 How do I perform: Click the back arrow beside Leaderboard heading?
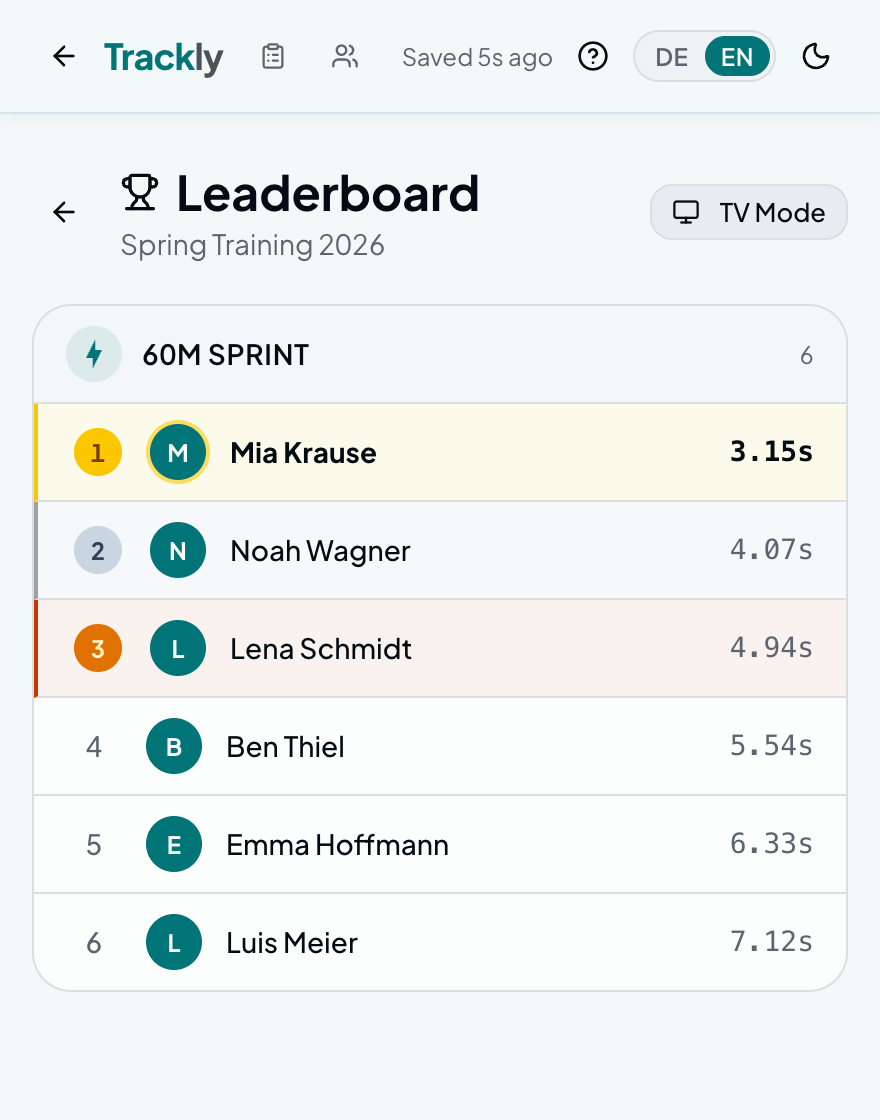click(x=63, y=212)
